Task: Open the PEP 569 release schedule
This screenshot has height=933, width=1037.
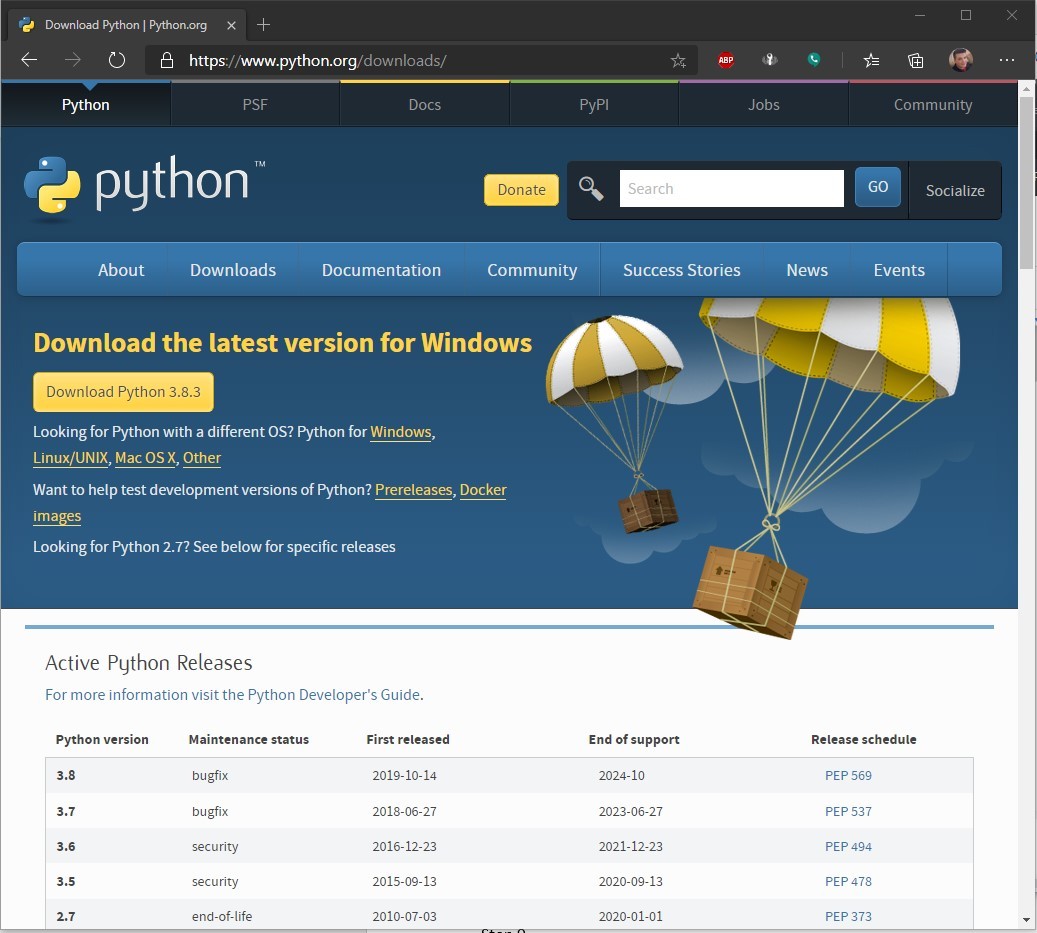Action: pos(848,775)
